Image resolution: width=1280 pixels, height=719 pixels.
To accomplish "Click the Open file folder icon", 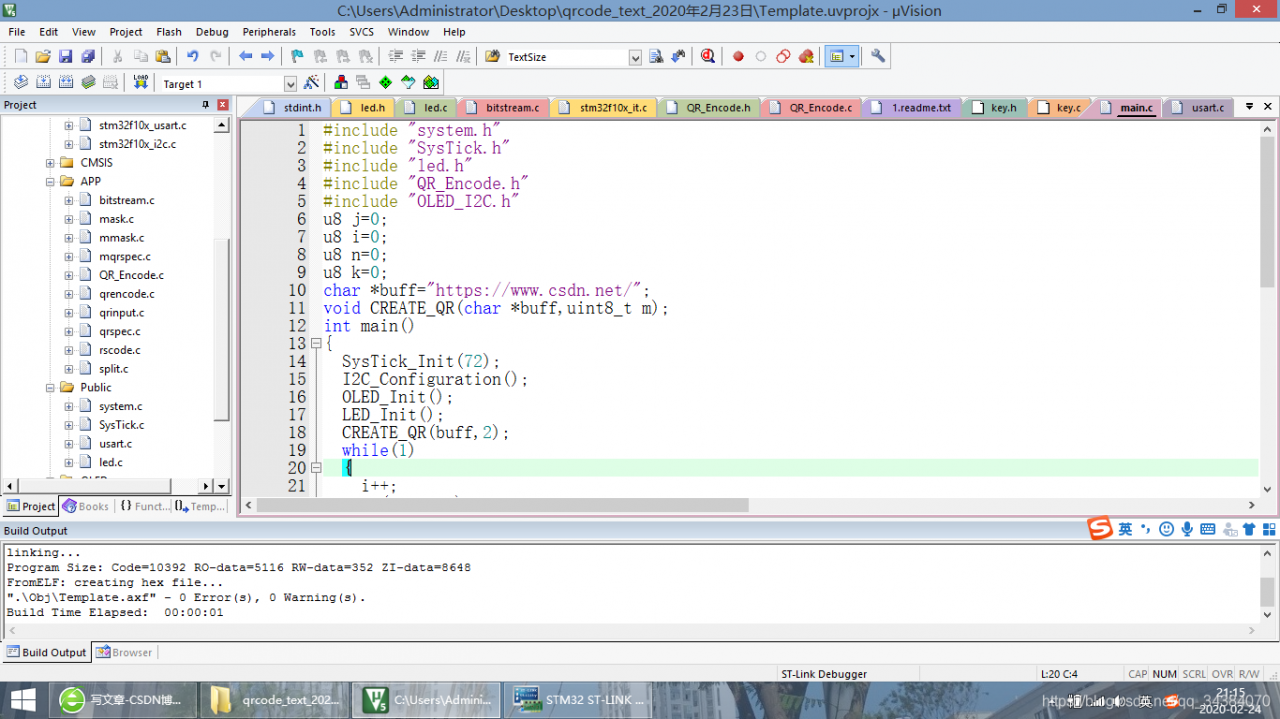I will [x=42, y=57].
